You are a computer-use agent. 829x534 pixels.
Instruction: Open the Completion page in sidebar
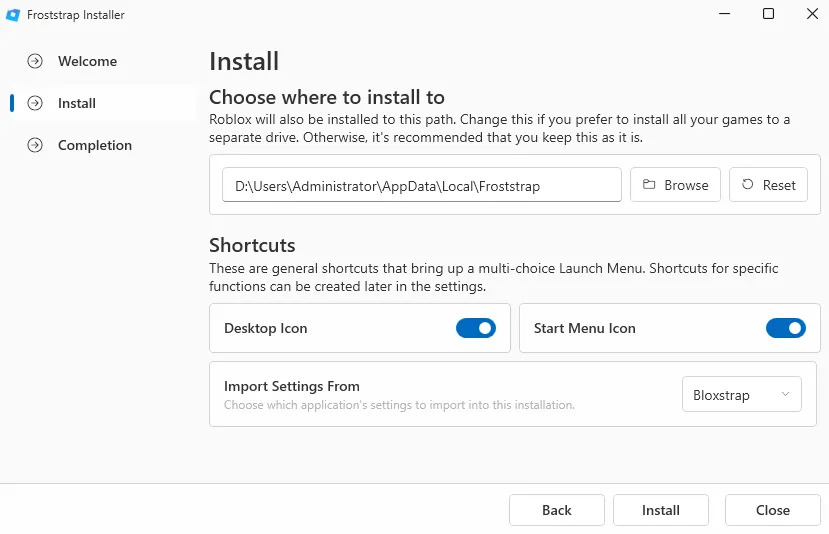coord(103,145)
